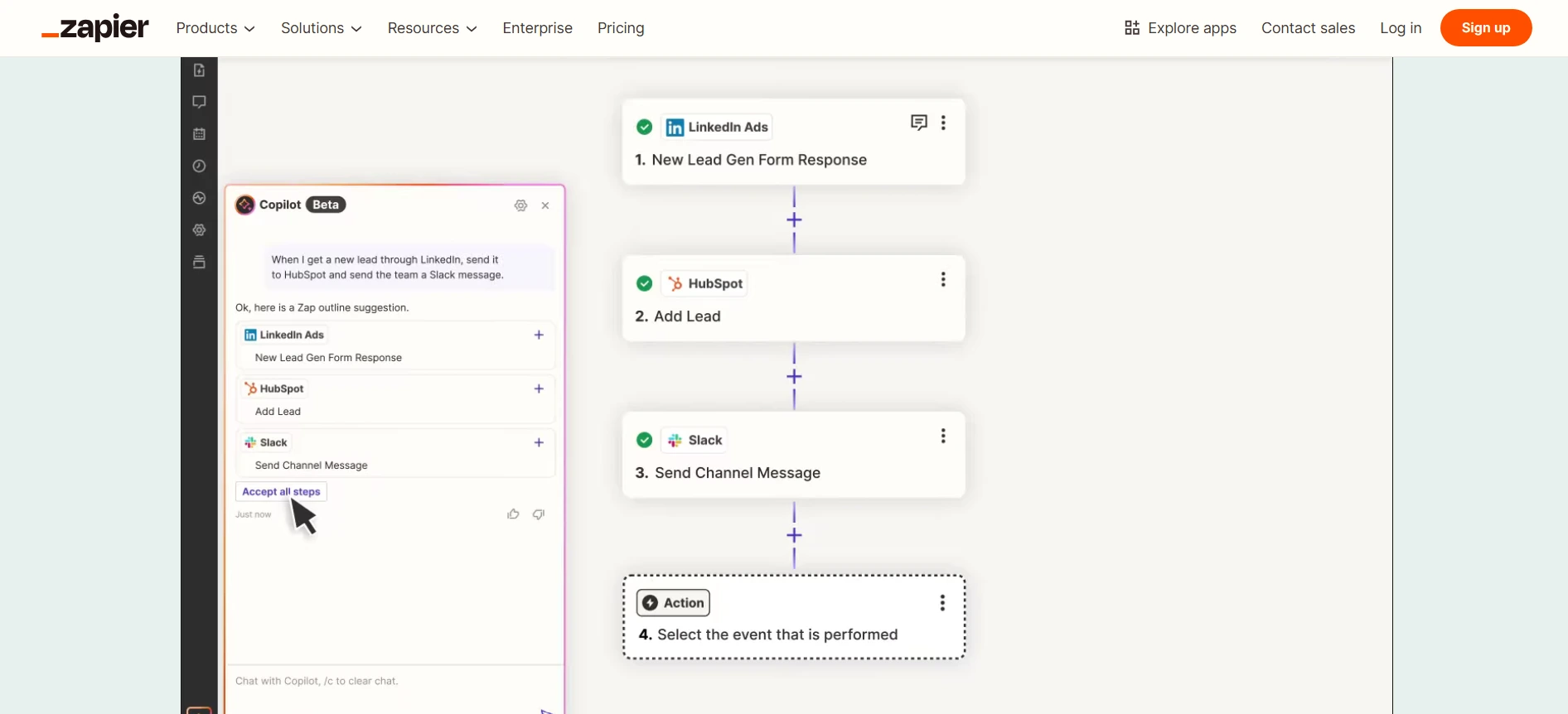
Task: Select the New Lead Gen Form Response step
Action: [794, 142]
